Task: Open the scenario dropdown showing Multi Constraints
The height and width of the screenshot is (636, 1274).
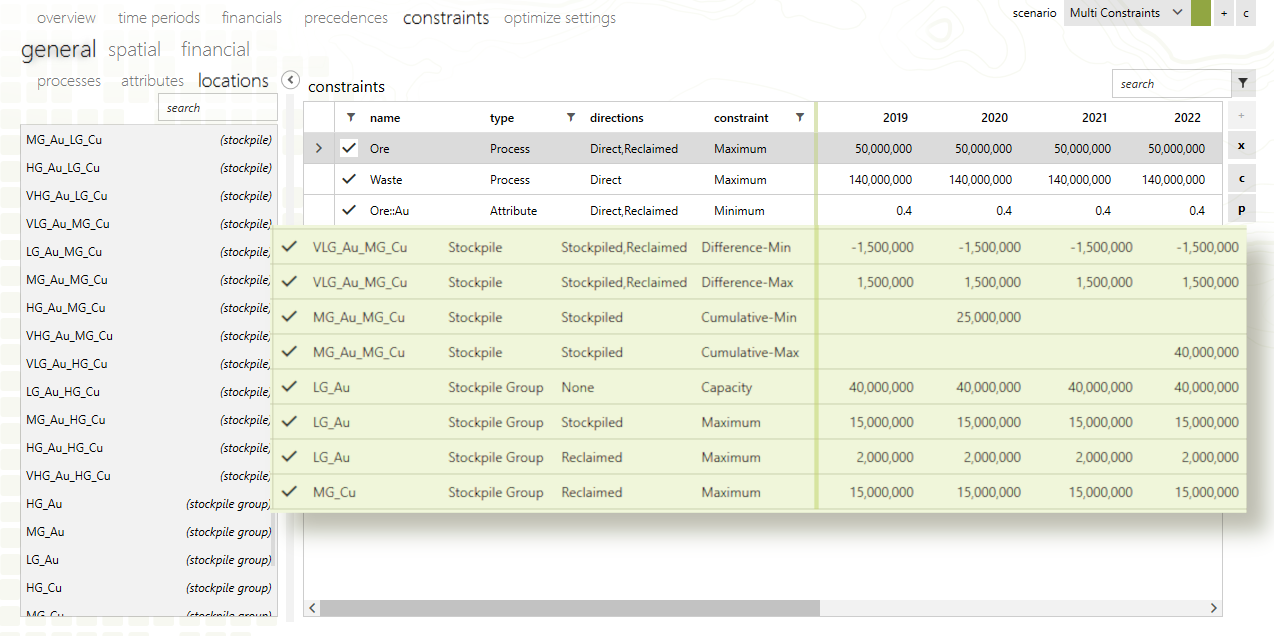Action: point(1126,13)
